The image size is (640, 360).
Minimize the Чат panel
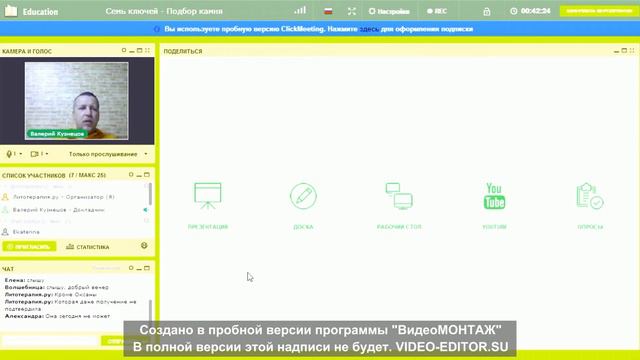[x=139, y=269]
